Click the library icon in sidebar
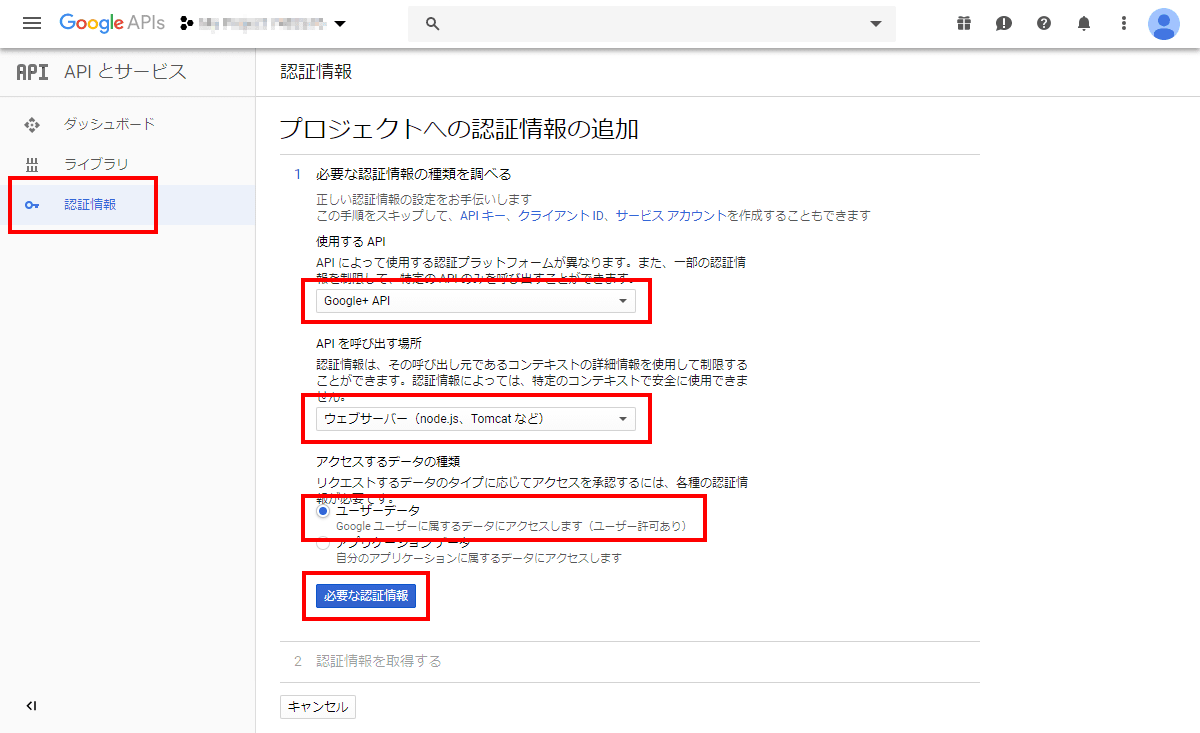This screenshot has height=733, width=1200. coord(32,165)
